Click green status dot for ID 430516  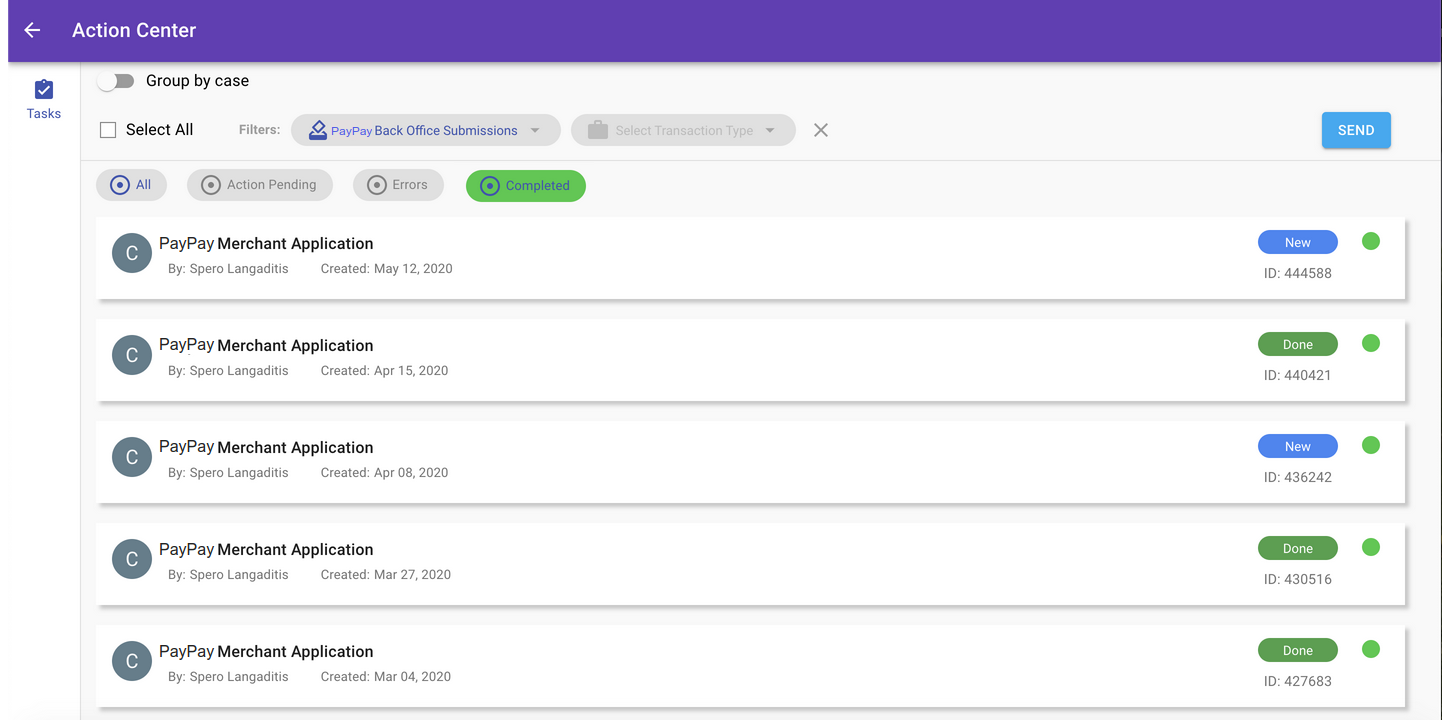point(1371,547)
